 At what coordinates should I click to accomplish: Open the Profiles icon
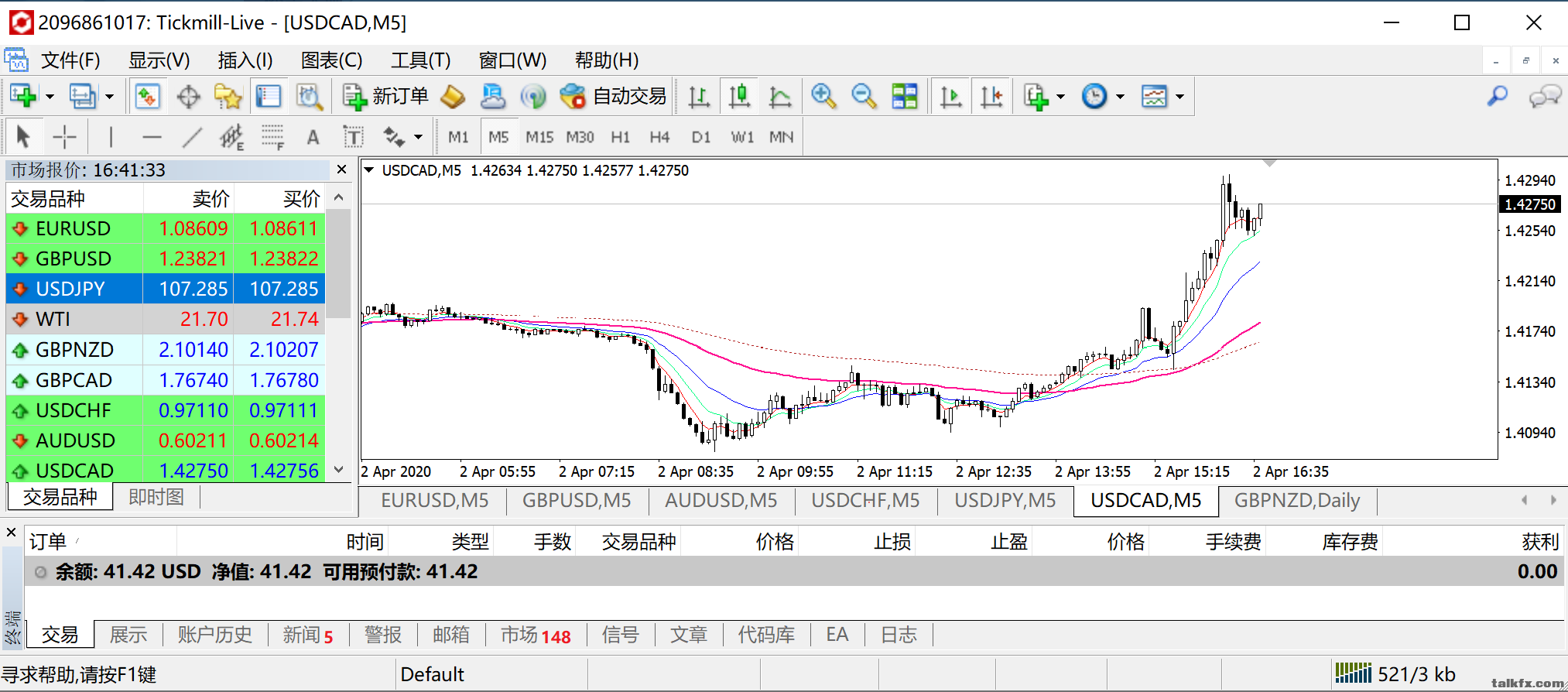click(82, 97)
